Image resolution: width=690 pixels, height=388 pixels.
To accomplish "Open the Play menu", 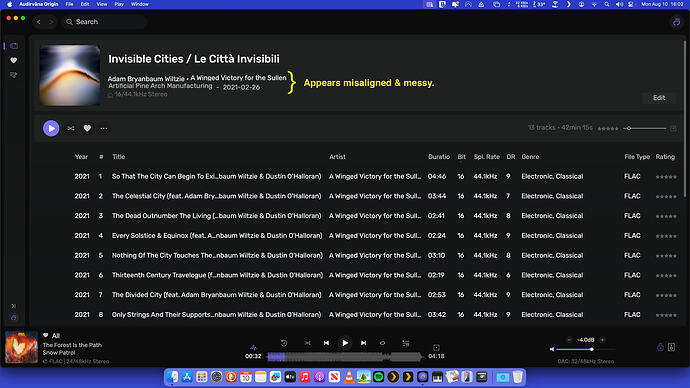I will 119,4.
